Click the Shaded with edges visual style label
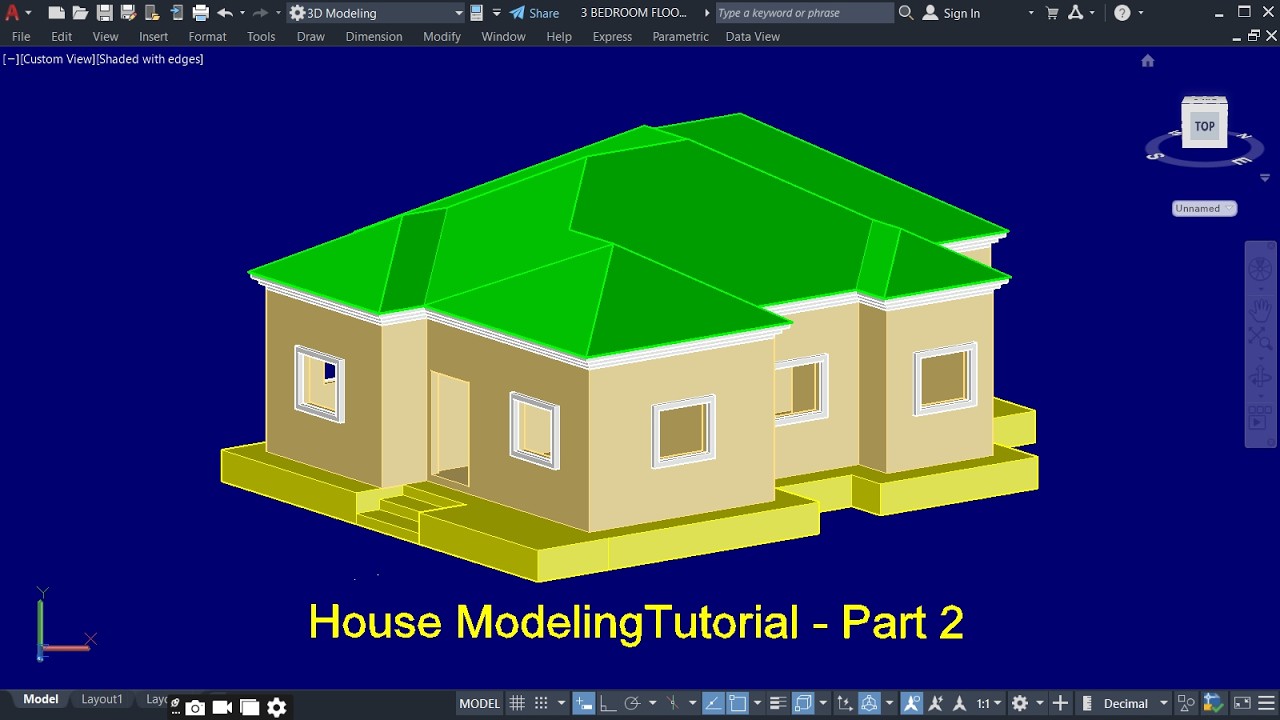The image size is (1280, 720). tap(150, 59)
